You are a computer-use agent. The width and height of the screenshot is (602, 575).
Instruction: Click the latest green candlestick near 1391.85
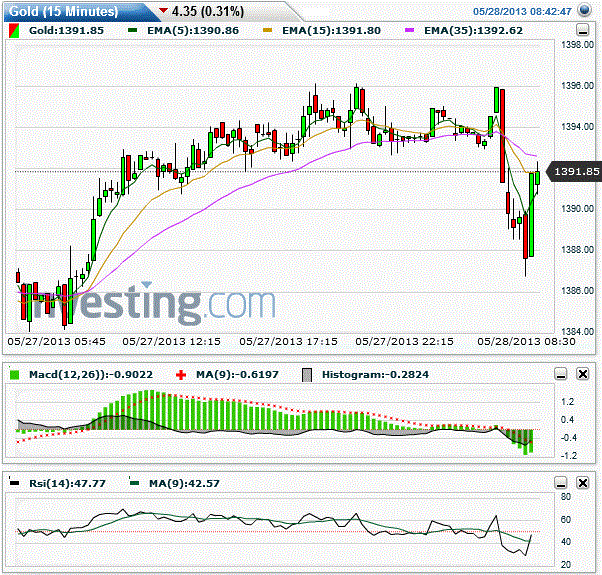pos(537,178)
